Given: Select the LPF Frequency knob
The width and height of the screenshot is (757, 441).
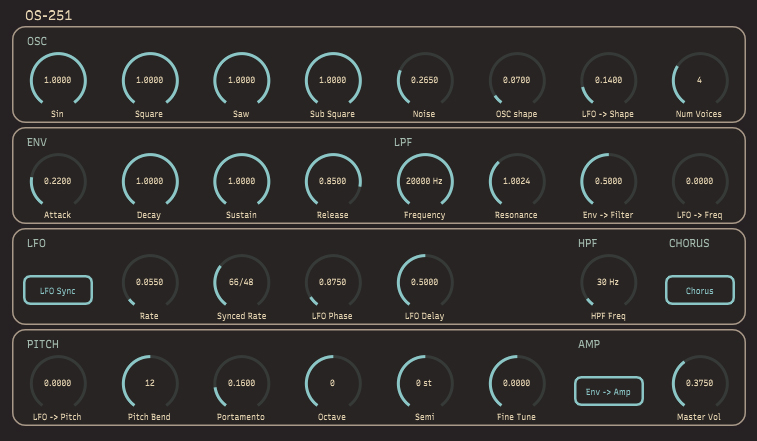Looking at the screenshot, I should point(425,181).
